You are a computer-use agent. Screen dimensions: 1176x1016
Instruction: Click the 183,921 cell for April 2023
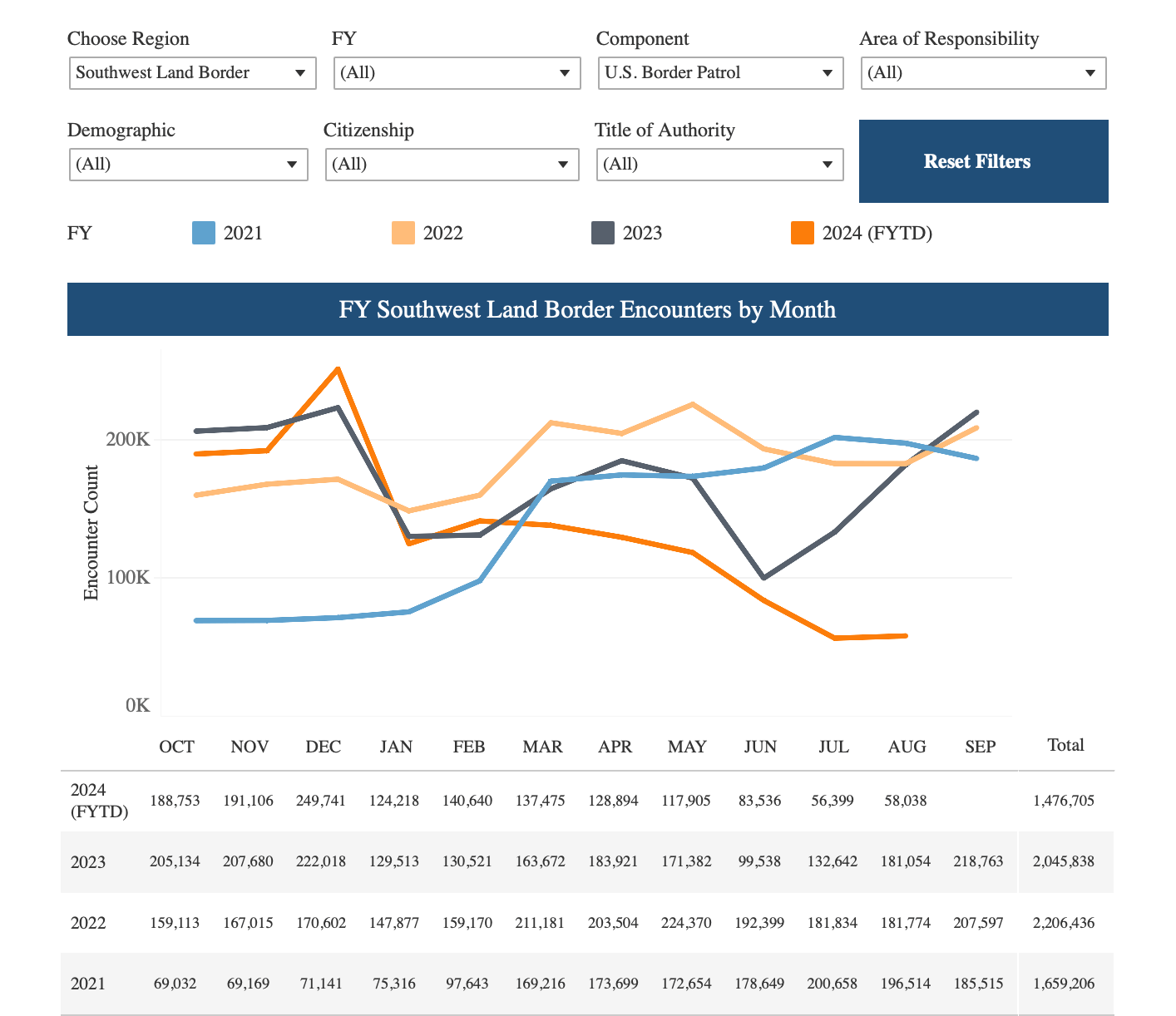(613, 861)
